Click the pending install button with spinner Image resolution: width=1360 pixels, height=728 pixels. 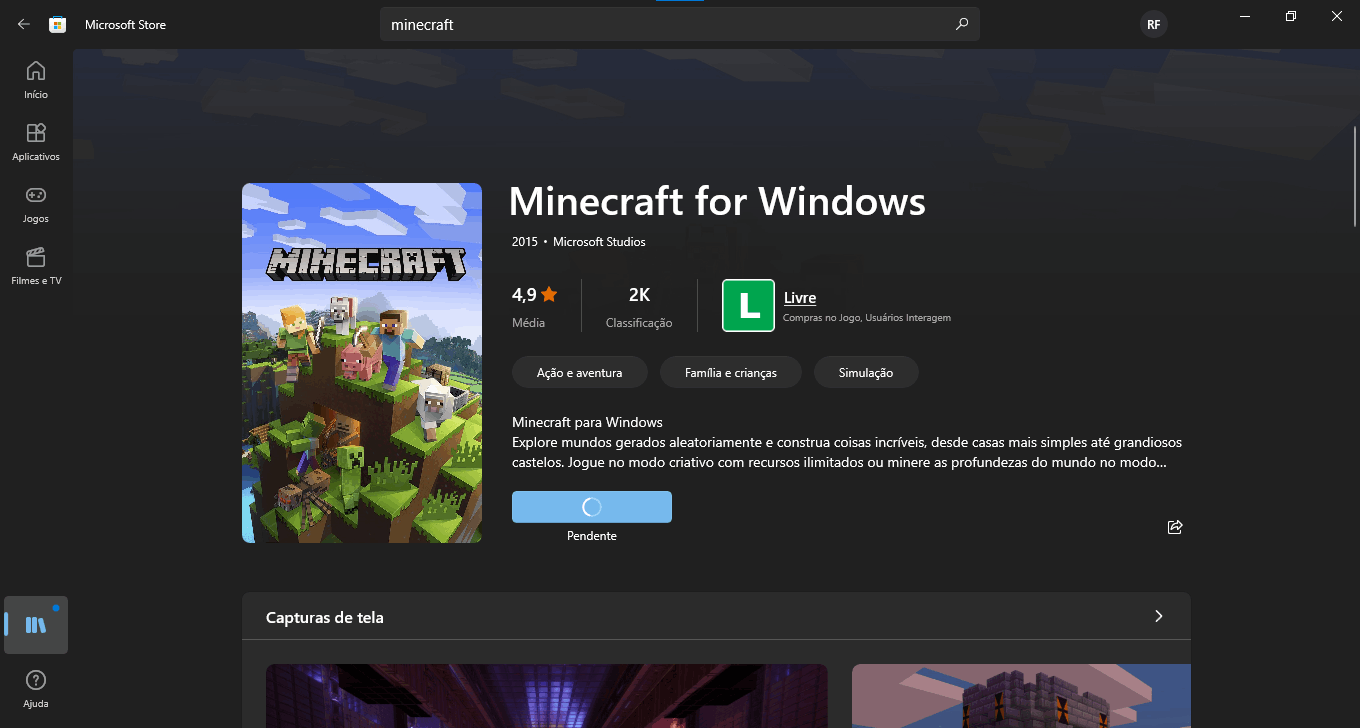click(x=592, y=507)
